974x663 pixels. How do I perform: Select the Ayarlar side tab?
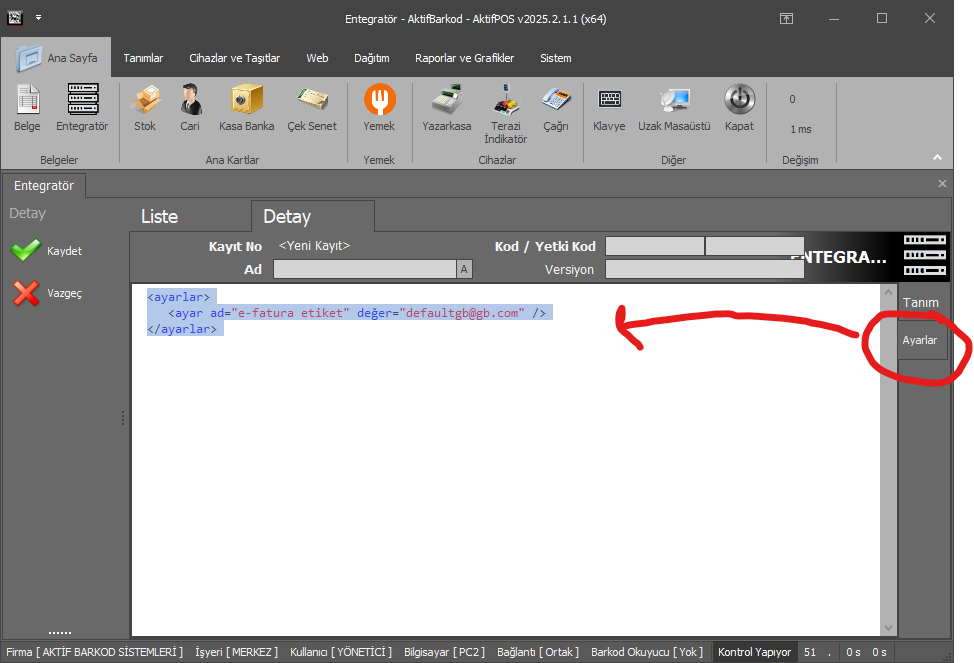coord(920,340)
